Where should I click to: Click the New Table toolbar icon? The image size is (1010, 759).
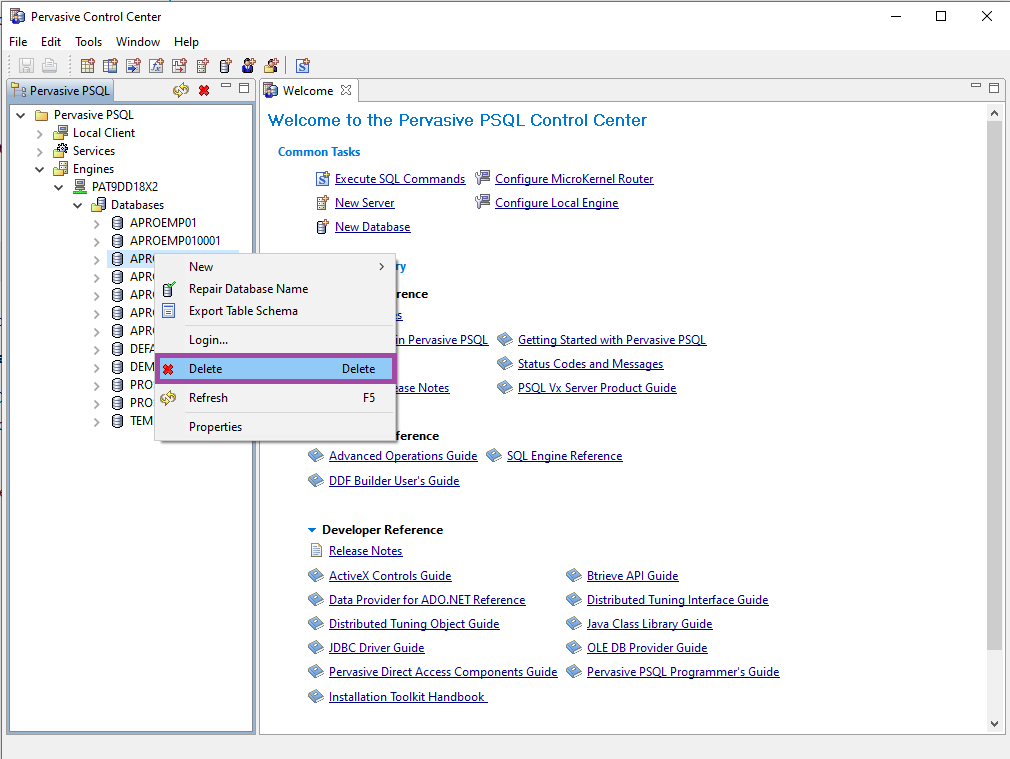(x=88, y=65)
